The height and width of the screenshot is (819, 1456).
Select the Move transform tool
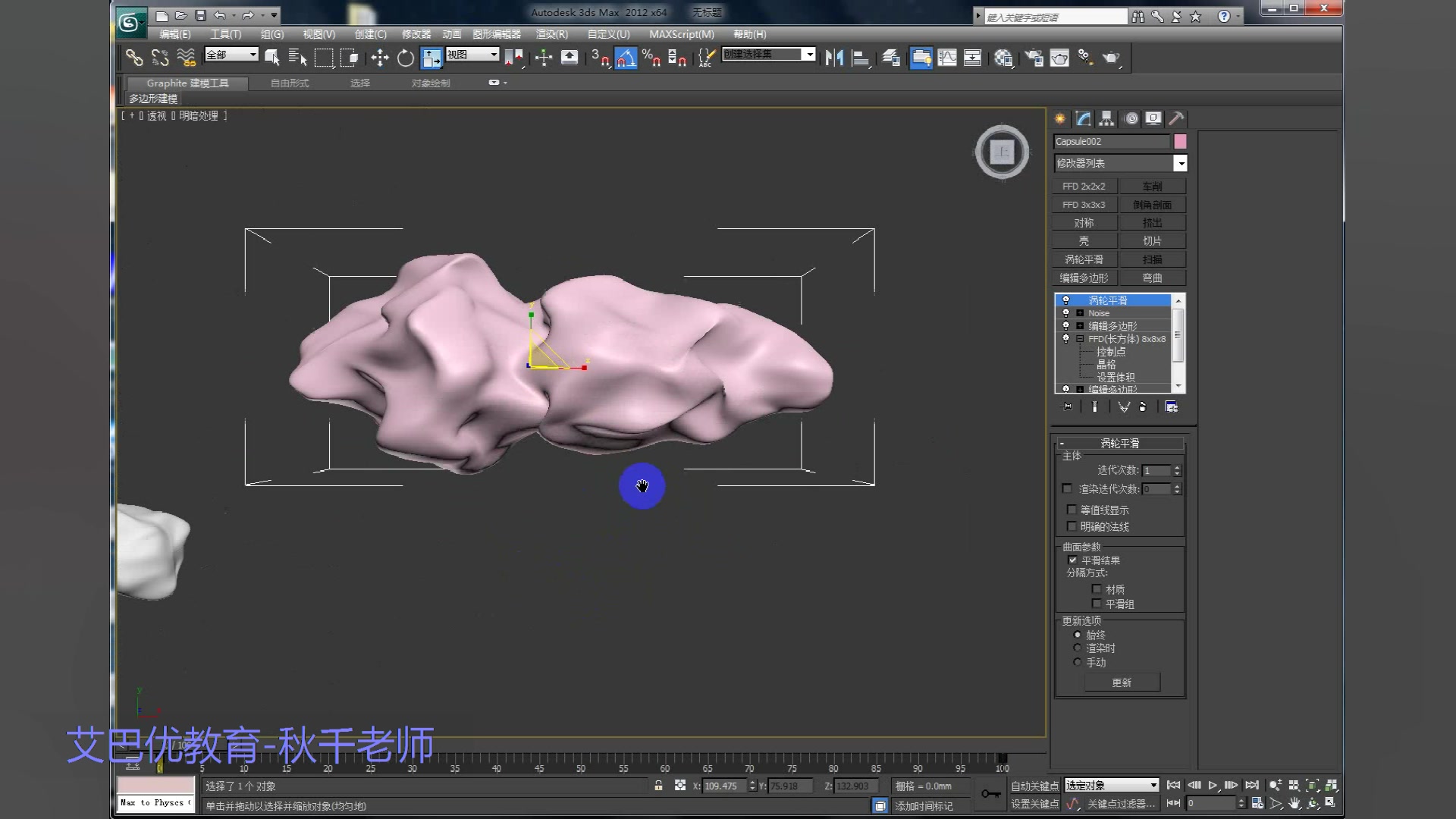[380, 58]
